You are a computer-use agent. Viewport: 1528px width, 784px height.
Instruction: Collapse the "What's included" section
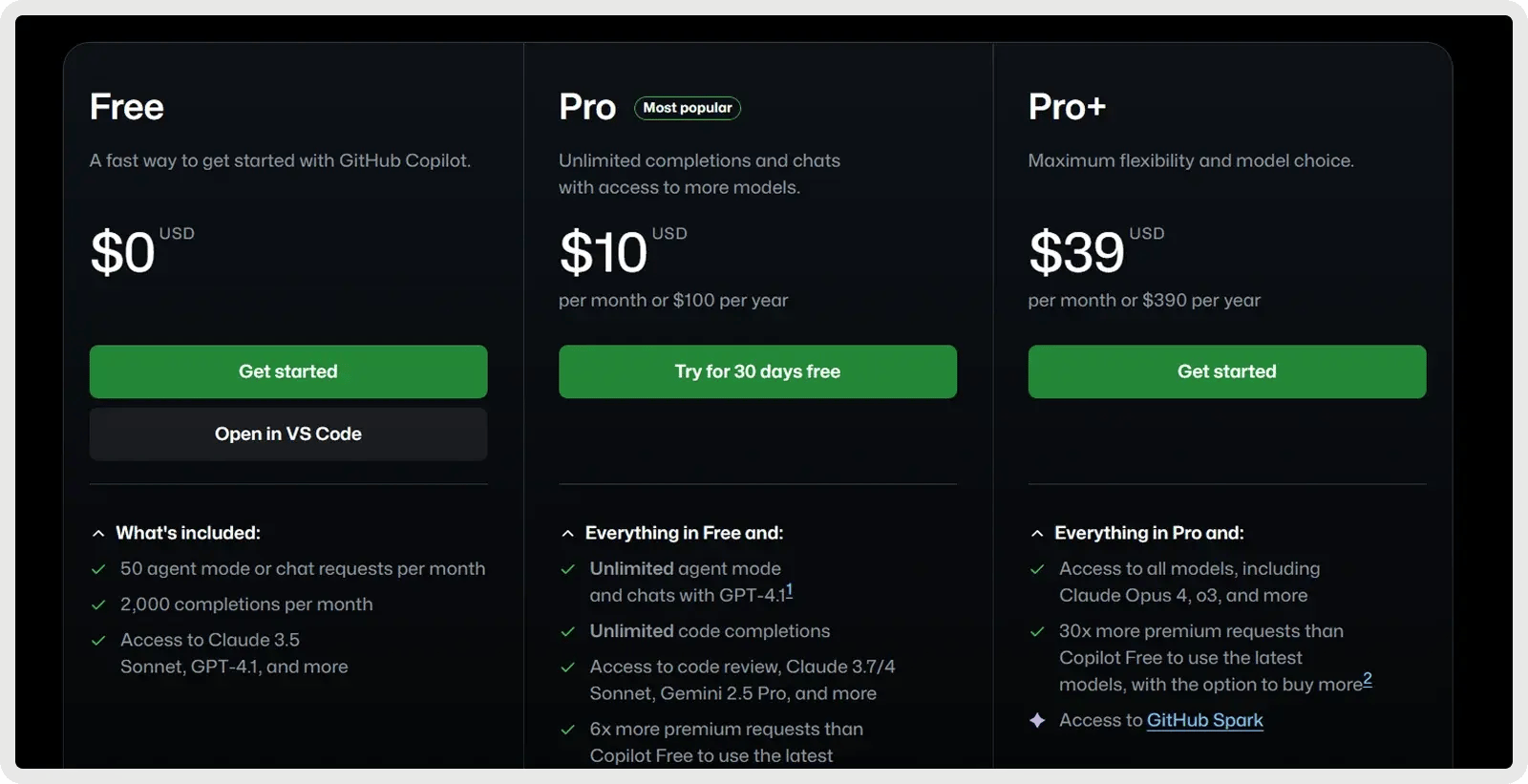pyautogui.click(x=96, y=533)
